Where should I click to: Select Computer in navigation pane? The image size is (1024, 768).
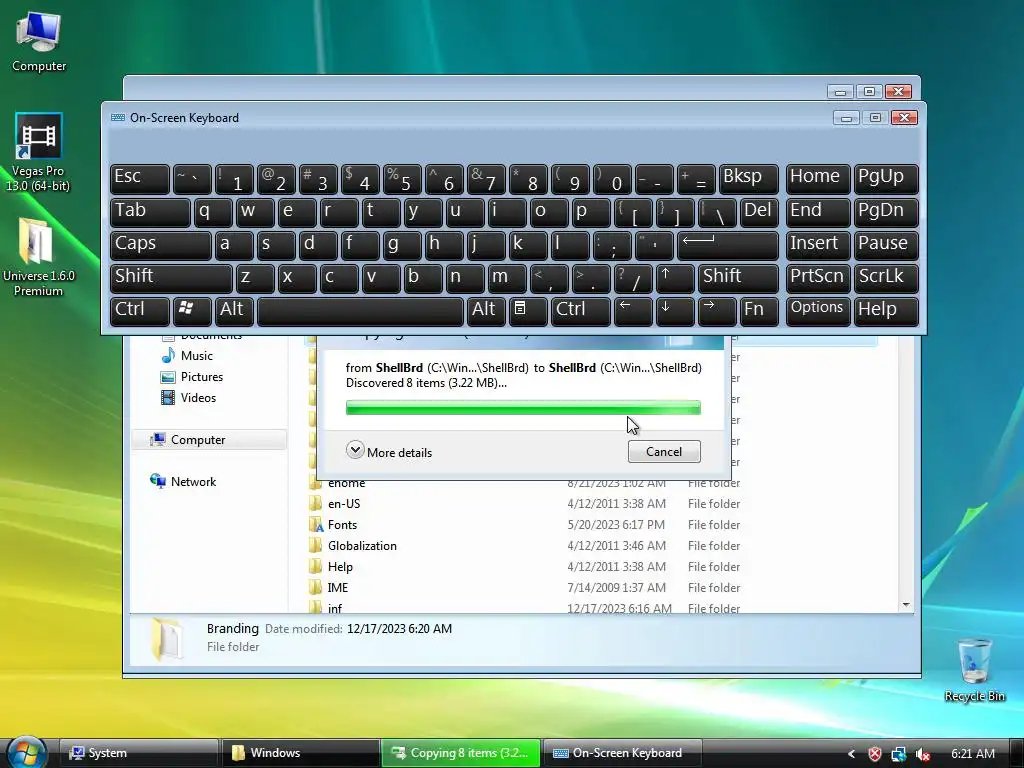point(209,440)
